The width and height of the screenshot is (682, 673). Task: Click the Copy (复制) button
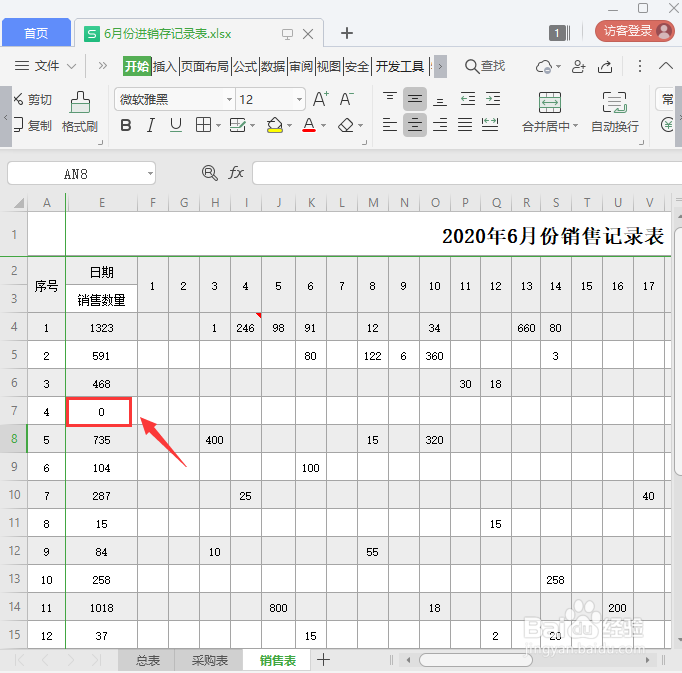click(x=32, y=125)
